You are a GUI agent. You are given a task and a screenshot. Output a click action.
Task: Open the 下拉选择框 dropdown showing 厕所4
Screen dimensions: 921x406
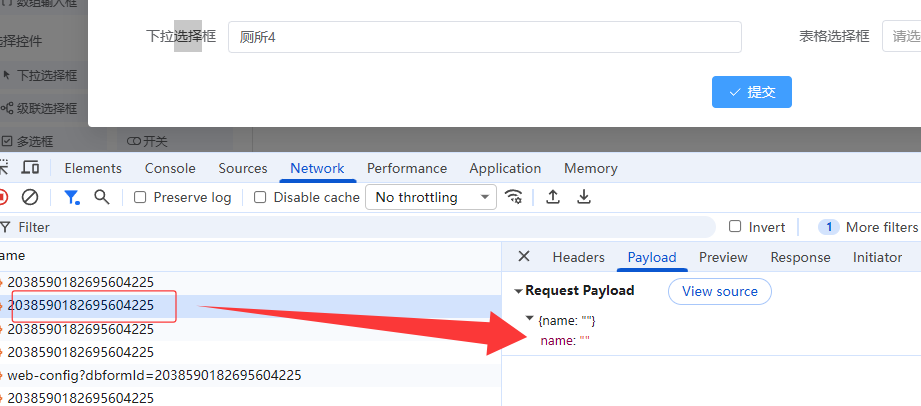[x=484, y=37]
